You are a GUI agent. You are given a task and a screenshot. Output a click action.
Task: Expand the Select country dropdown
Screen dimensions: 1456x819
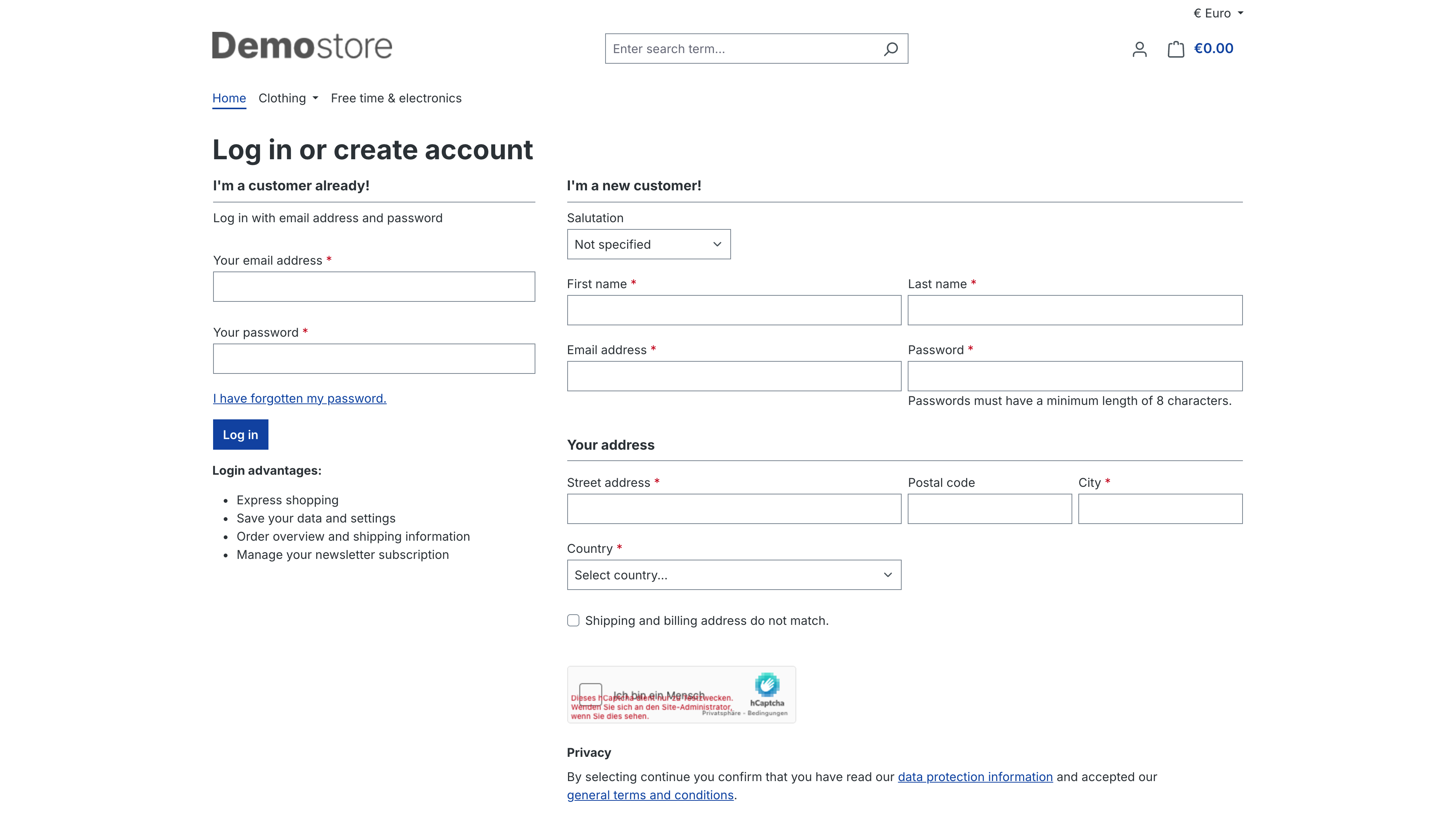click(x=734, y=575)
